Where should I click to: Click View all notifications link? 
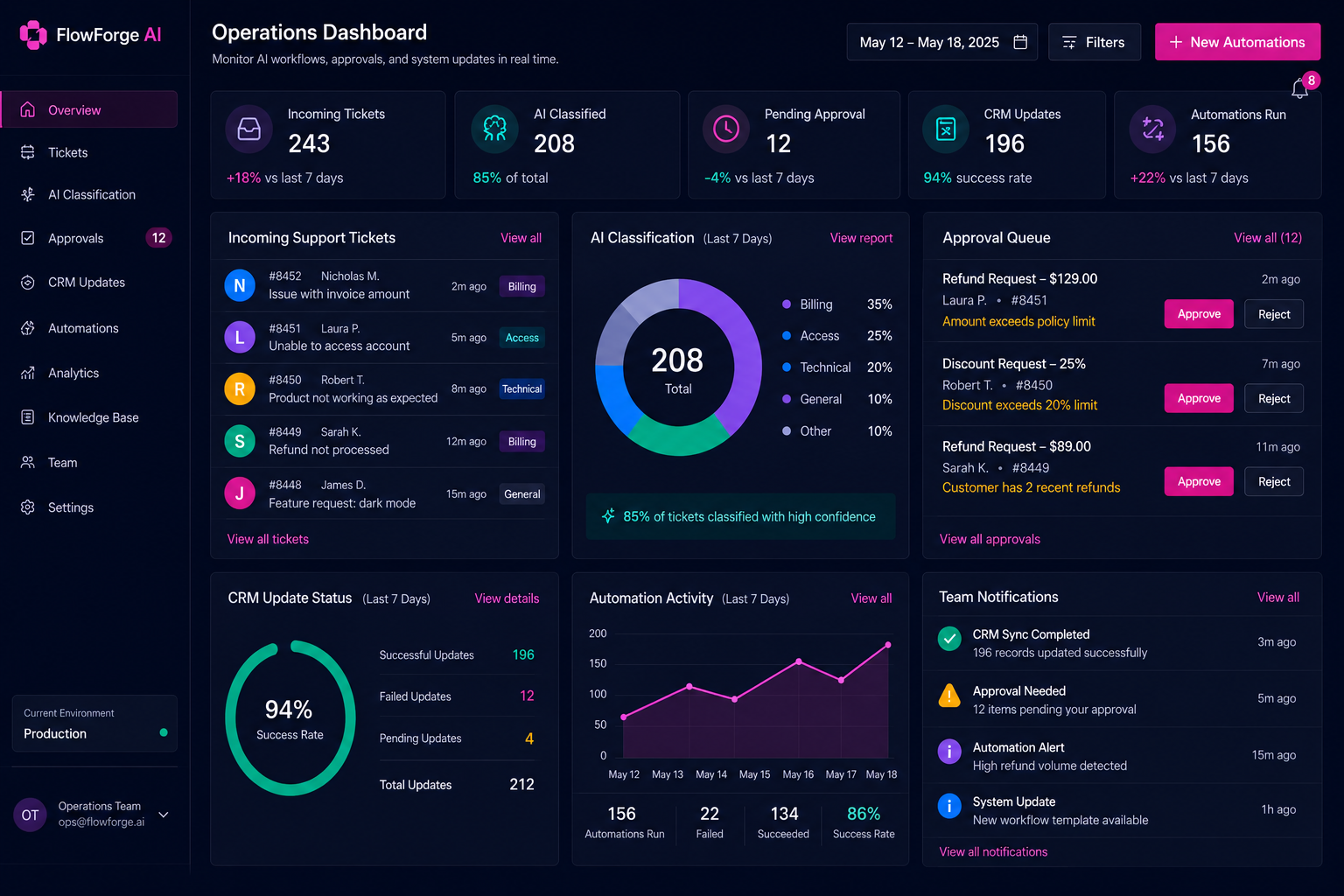(x=993, y=851)
